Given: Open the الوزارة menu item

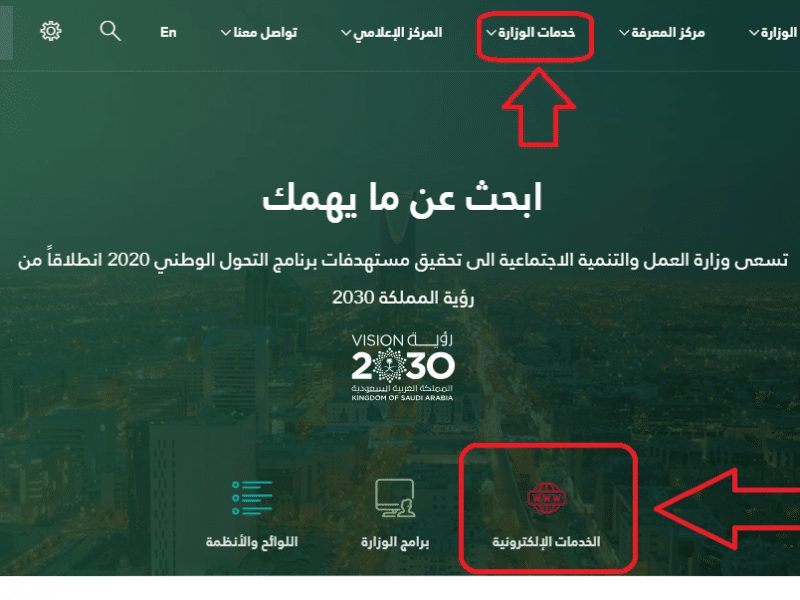Looking at the screenshot, I should (773, 33).
